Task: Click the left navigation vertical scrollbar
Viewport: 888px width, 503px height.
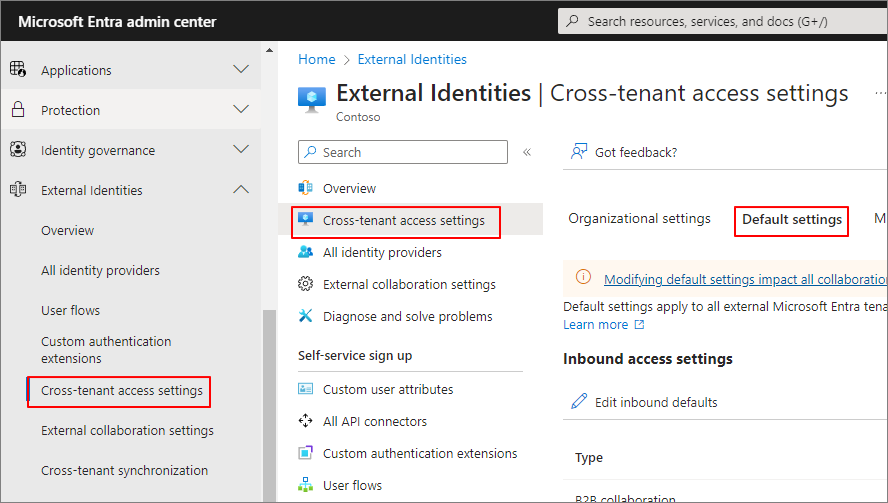Action: 270,405
